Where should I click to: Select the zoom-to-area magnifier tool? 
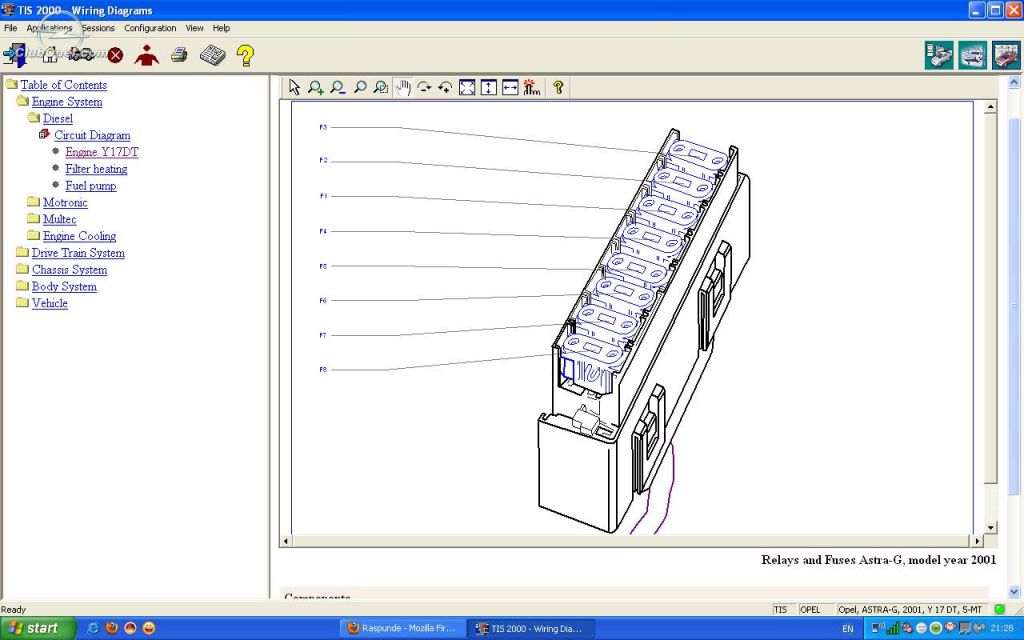tap(381, 88)
